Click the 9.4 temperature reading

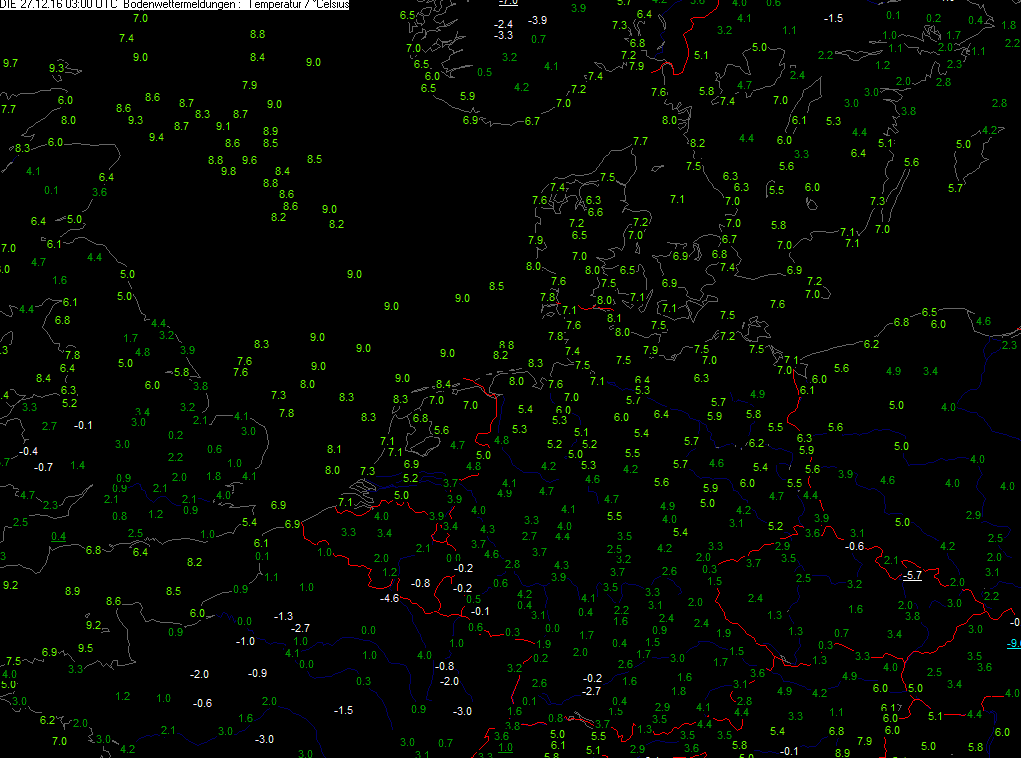[156, 137]
